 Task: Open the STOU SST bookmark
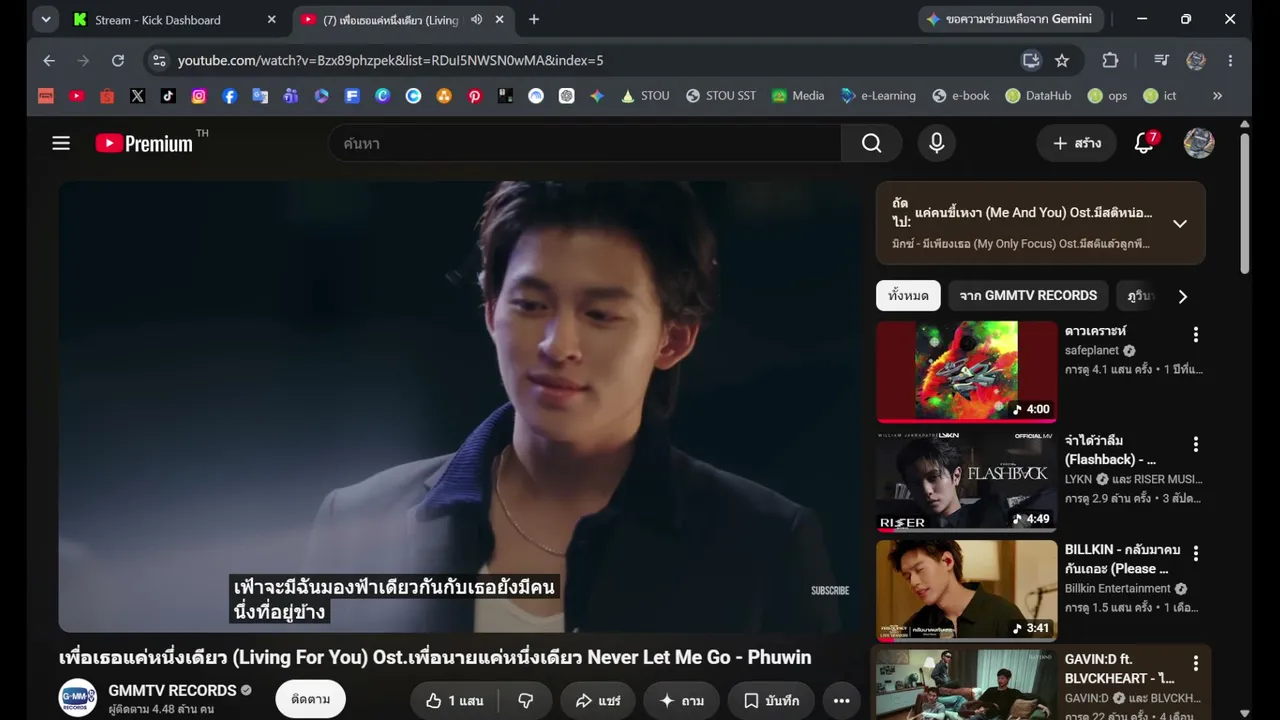(x=721, y=96)
